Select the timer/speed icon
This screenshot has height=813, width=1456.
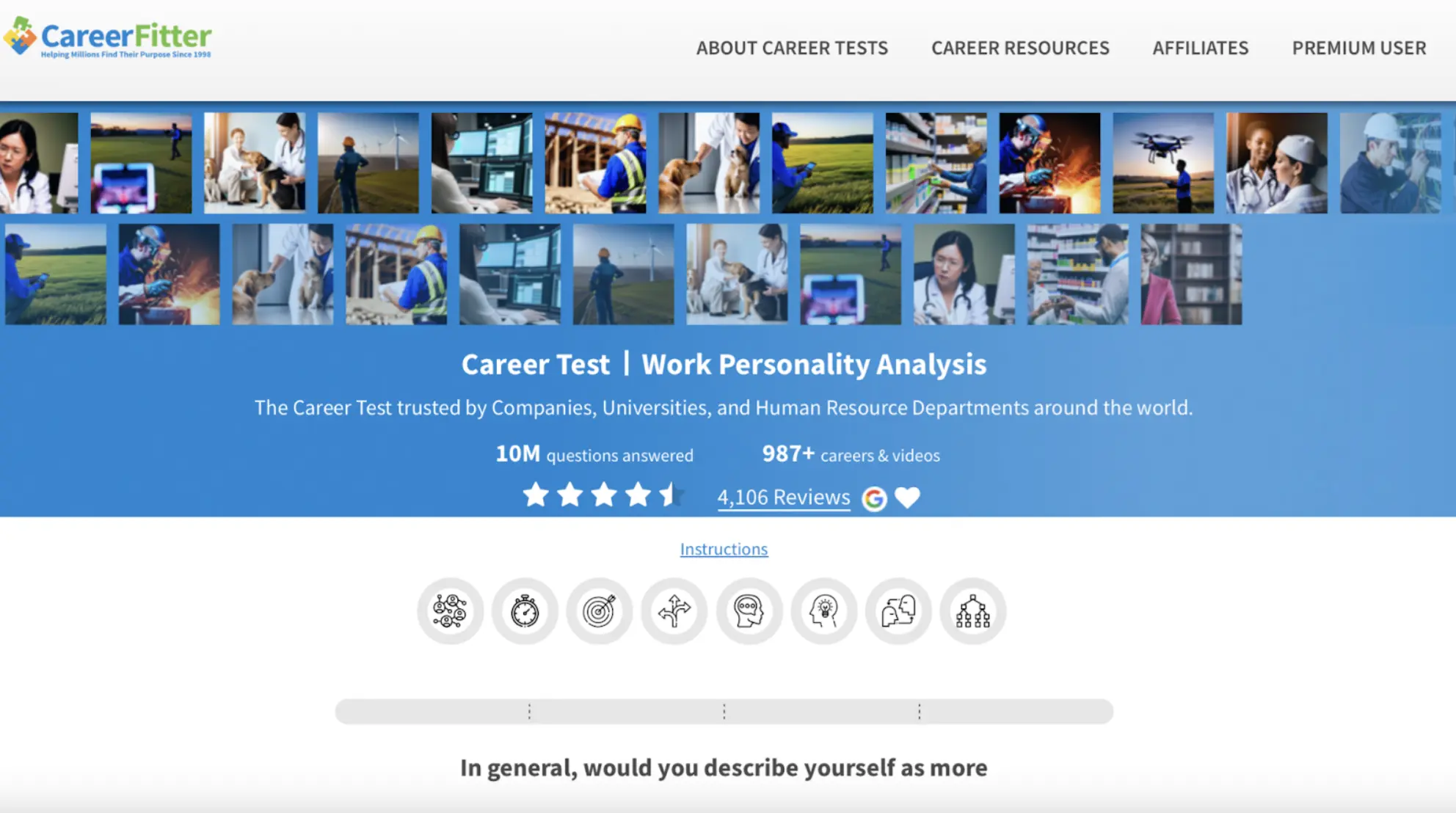click(524, 610)
